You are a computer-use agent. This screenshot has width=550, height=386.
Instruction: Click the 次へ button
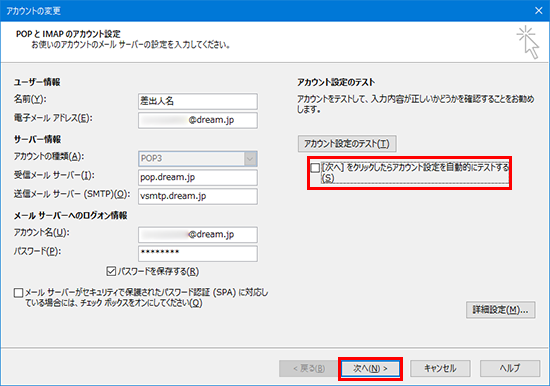pyautogui.click(x=370, y=368)
